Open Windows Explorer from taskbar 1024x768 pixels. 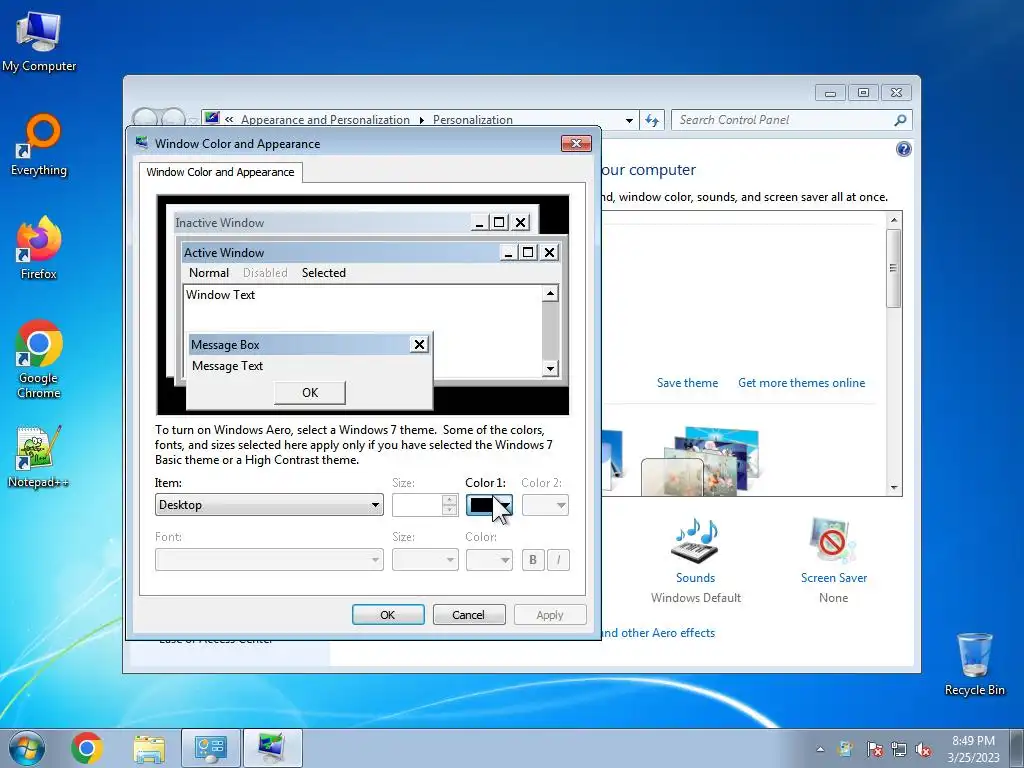coord(149,748)
